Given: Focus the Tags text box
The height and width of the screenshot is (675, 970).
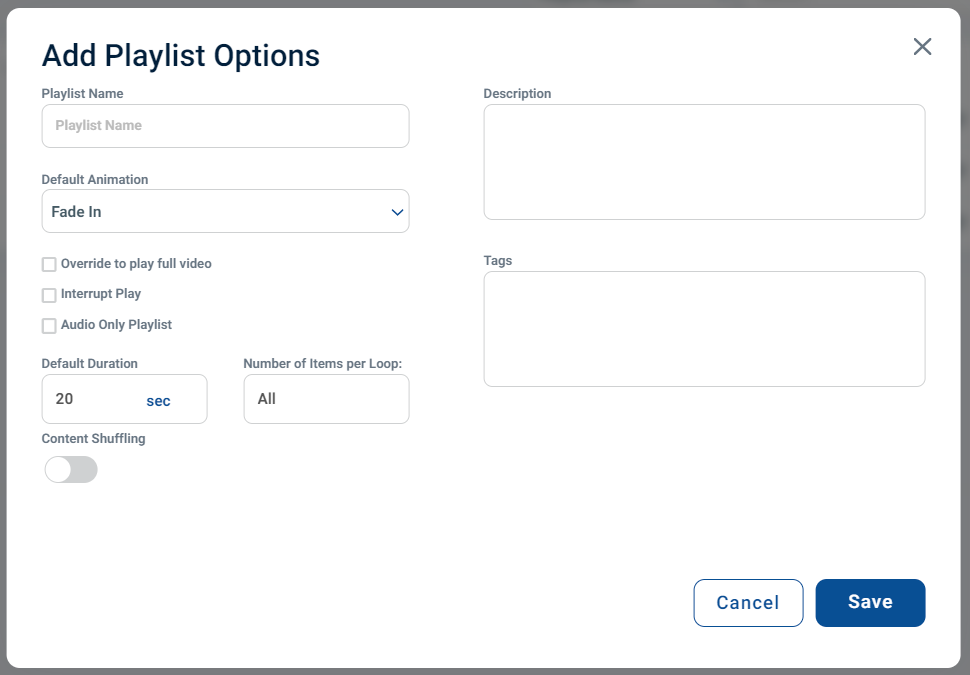Looking at the screenshot, I should (x=704, y=329).
